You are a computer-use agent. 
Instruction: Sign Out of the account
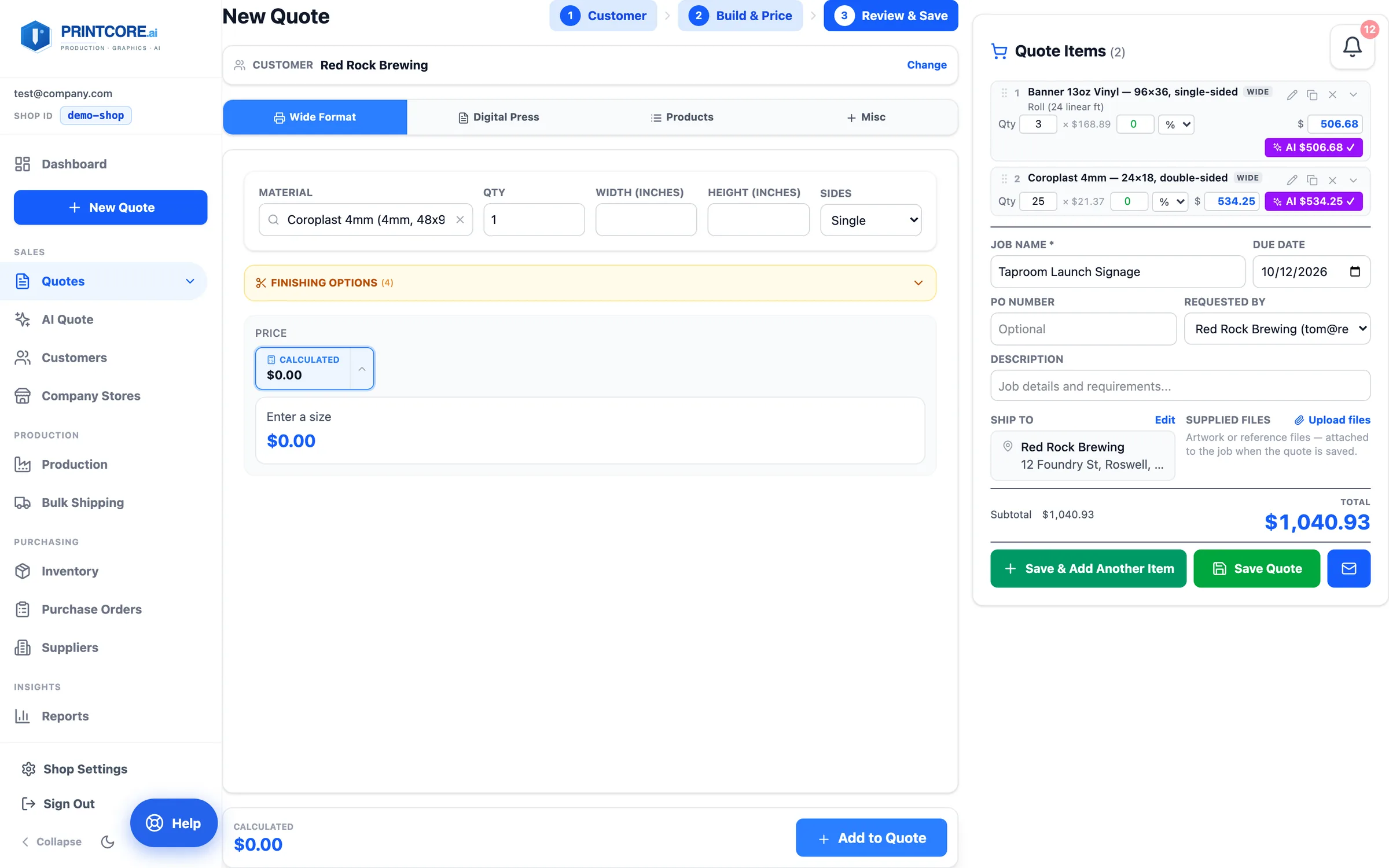tap(58, 804)
